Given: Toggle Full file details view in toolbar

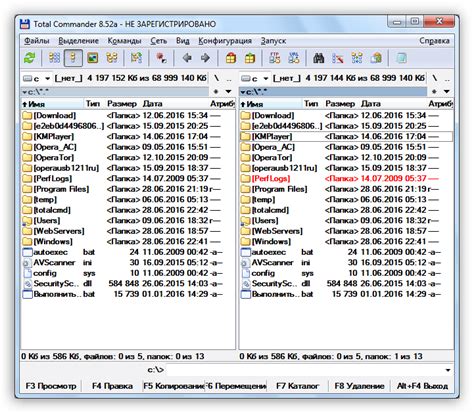Looking at the screenshot, I should [73, 58].
